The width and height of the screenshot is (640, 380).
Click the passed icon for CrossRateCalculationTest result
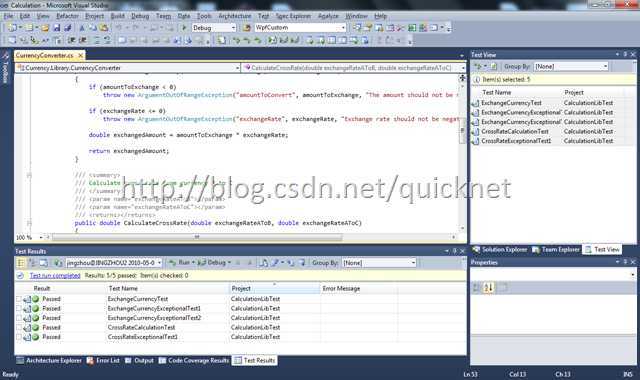tap(36, 327)
